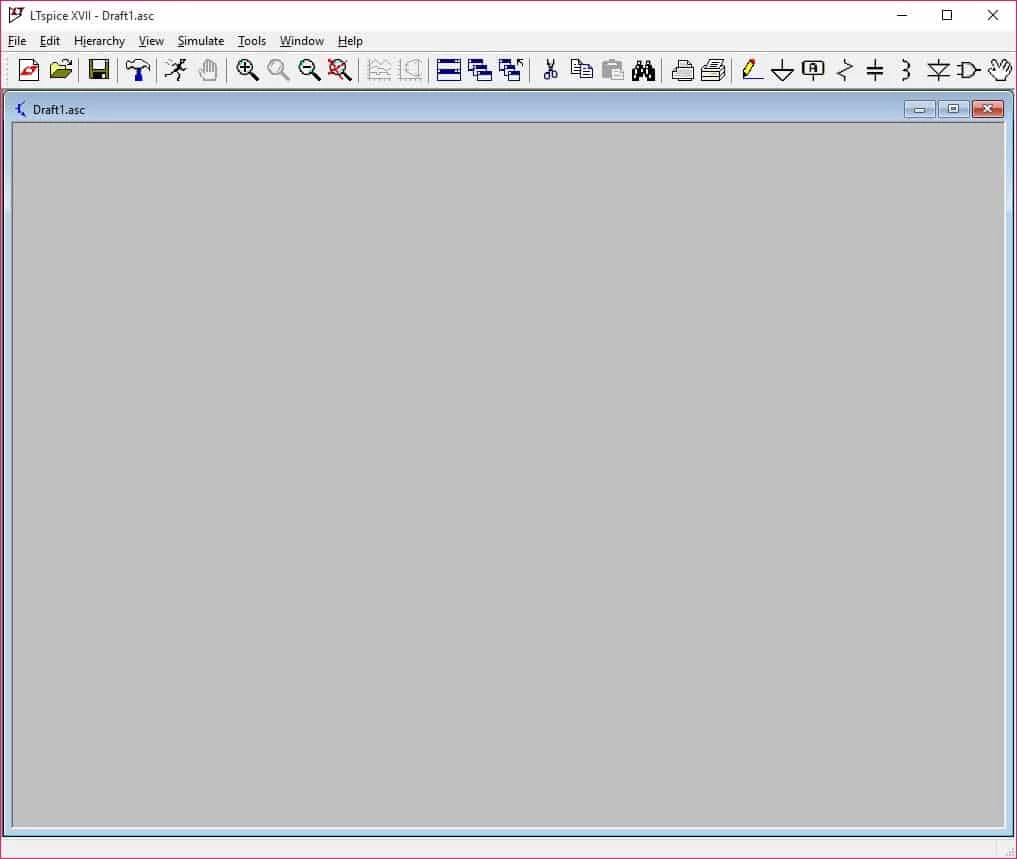Viewport: 1017px width, 859px height.
Task: Open a file with the folder icon
Action: pos(61,70)
